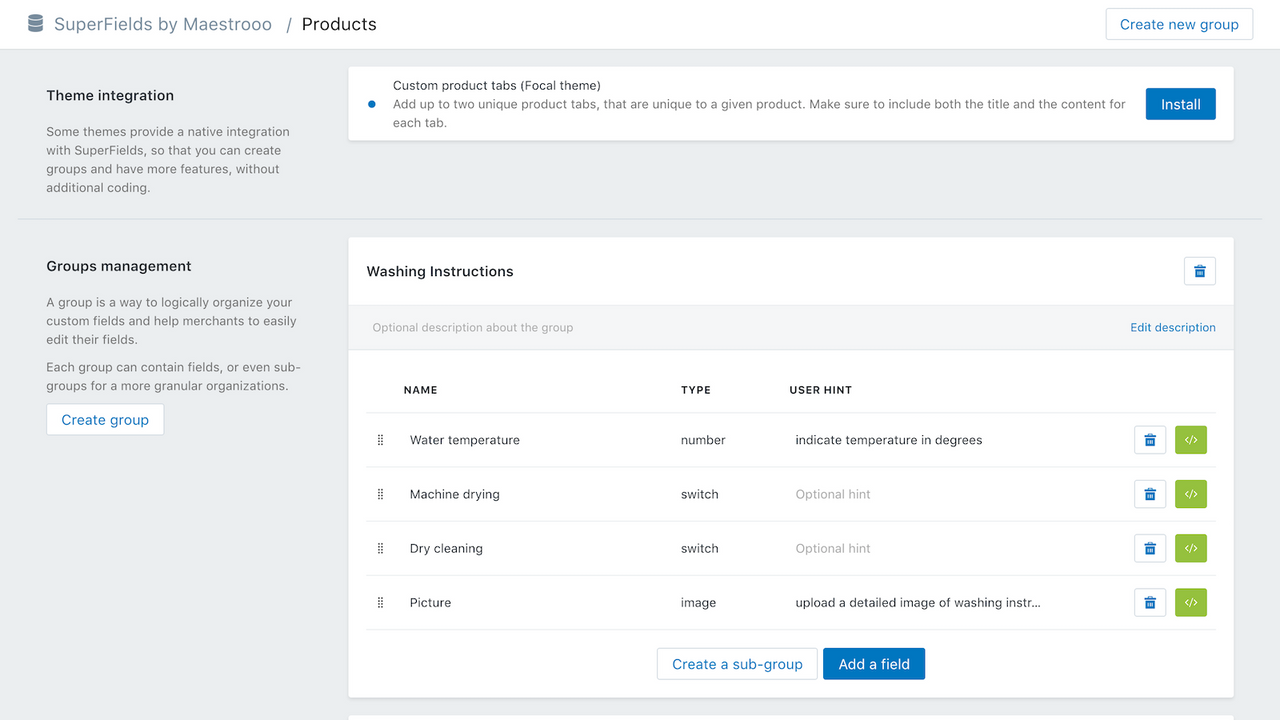Viewport: 1280px width, 720px height.
Task: Open code snippet for the Picture field
Action: click(1190, 602)
